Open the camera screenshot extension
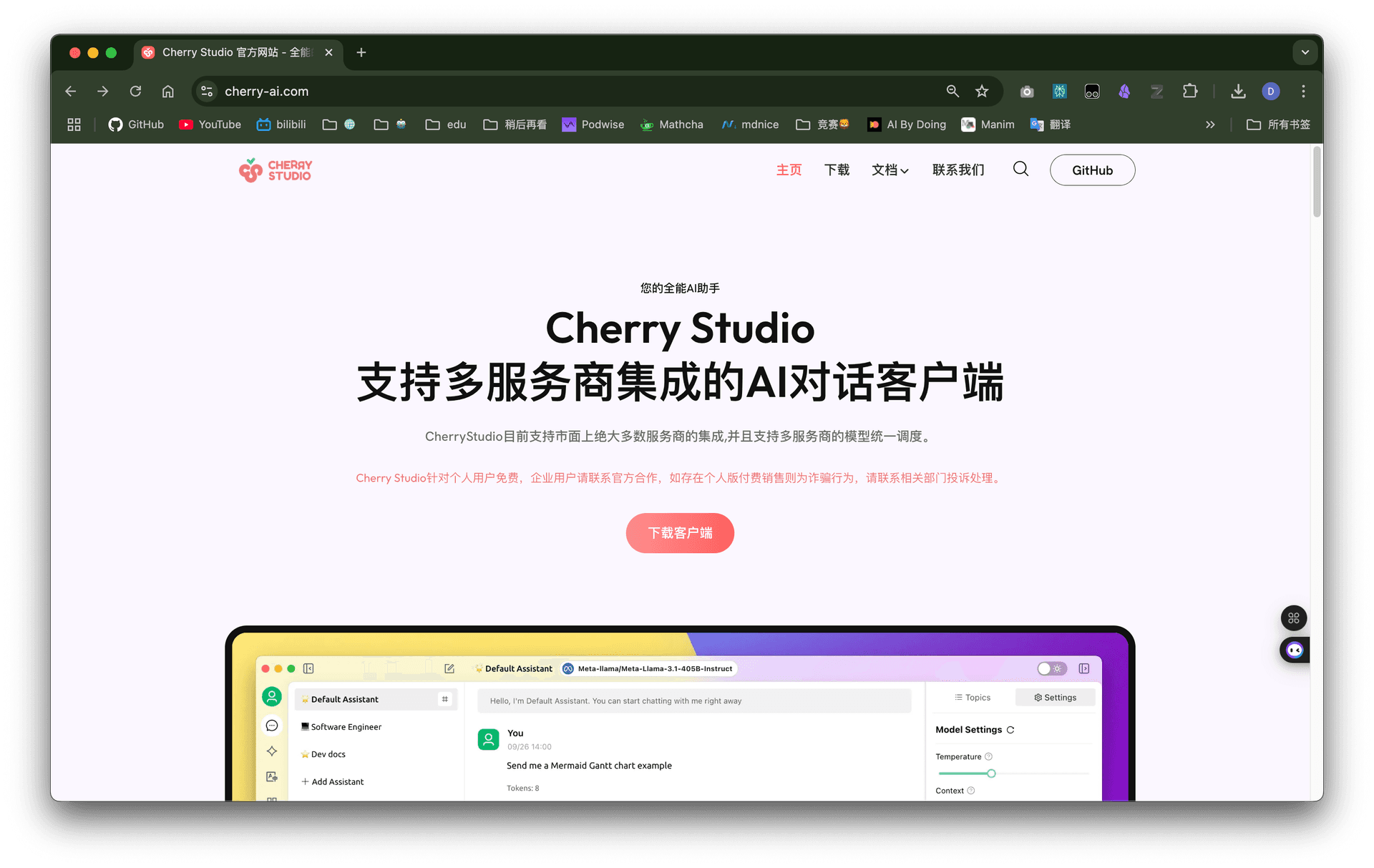1374x868 pixels. click(1027, 91)
